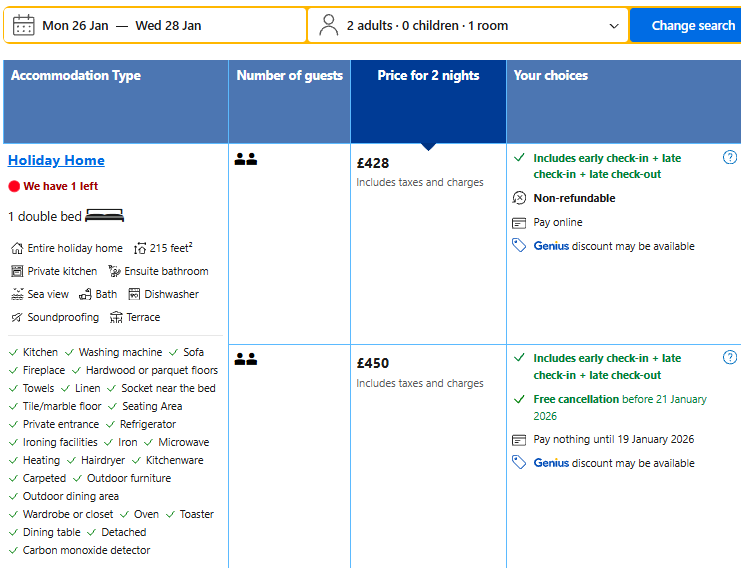Image resolution: width=741 pixels, height=568 pixels.
Task: Click the Non-refundable icon
Action: tap(519, 198)
